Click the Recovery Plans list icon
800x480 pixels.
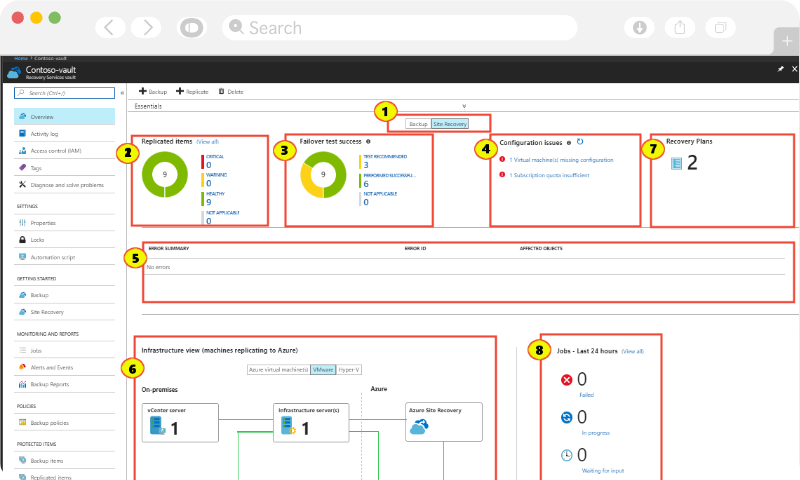(677, 163)
